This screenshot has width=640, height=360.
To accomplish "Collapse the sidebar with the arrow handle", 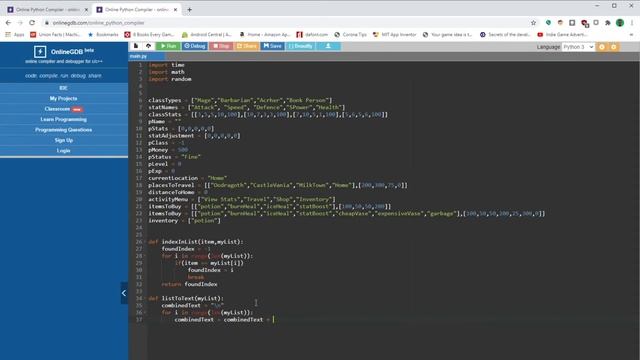I will [124, 293].
